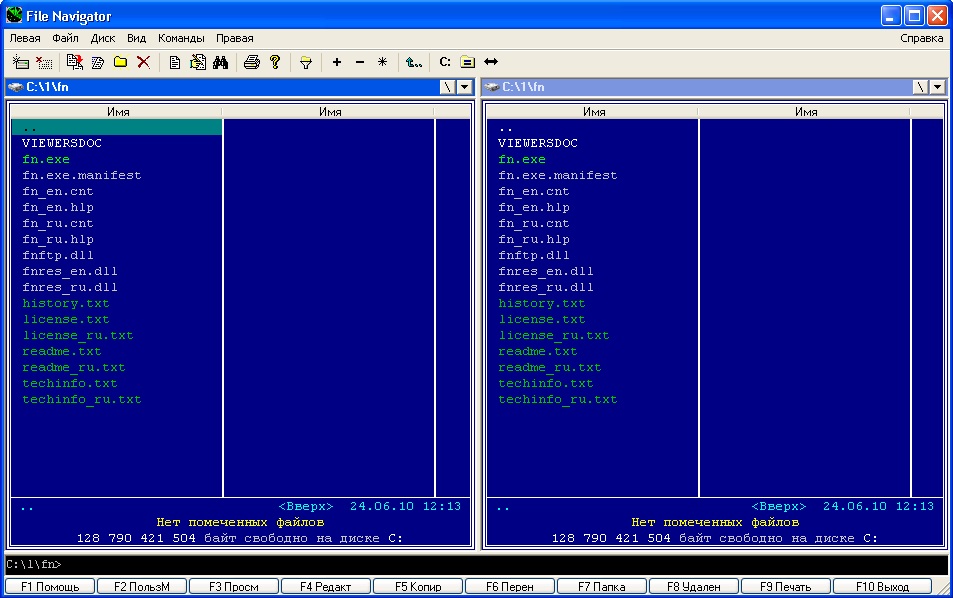Click the F10 Выход button
This screenshot has width=953, height=598.
click(x=882, y=586)
